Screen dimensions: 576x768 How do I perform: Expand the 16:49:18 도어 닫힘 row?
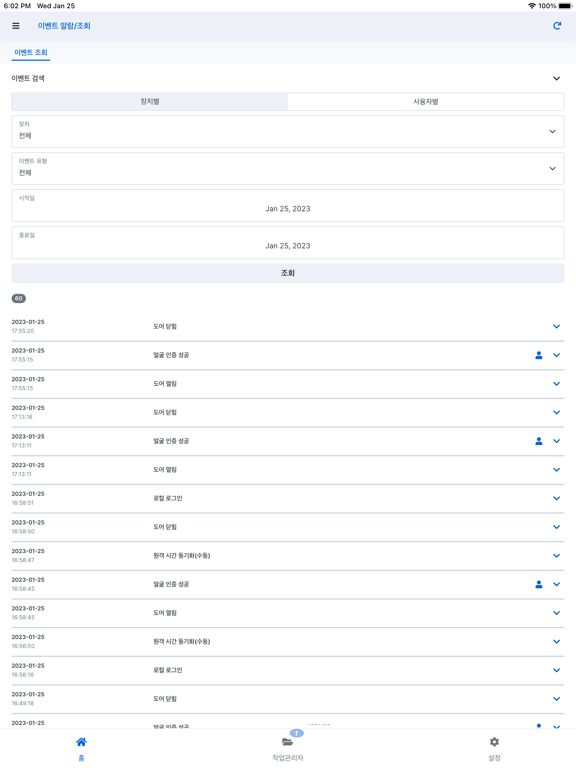(556, 699)
